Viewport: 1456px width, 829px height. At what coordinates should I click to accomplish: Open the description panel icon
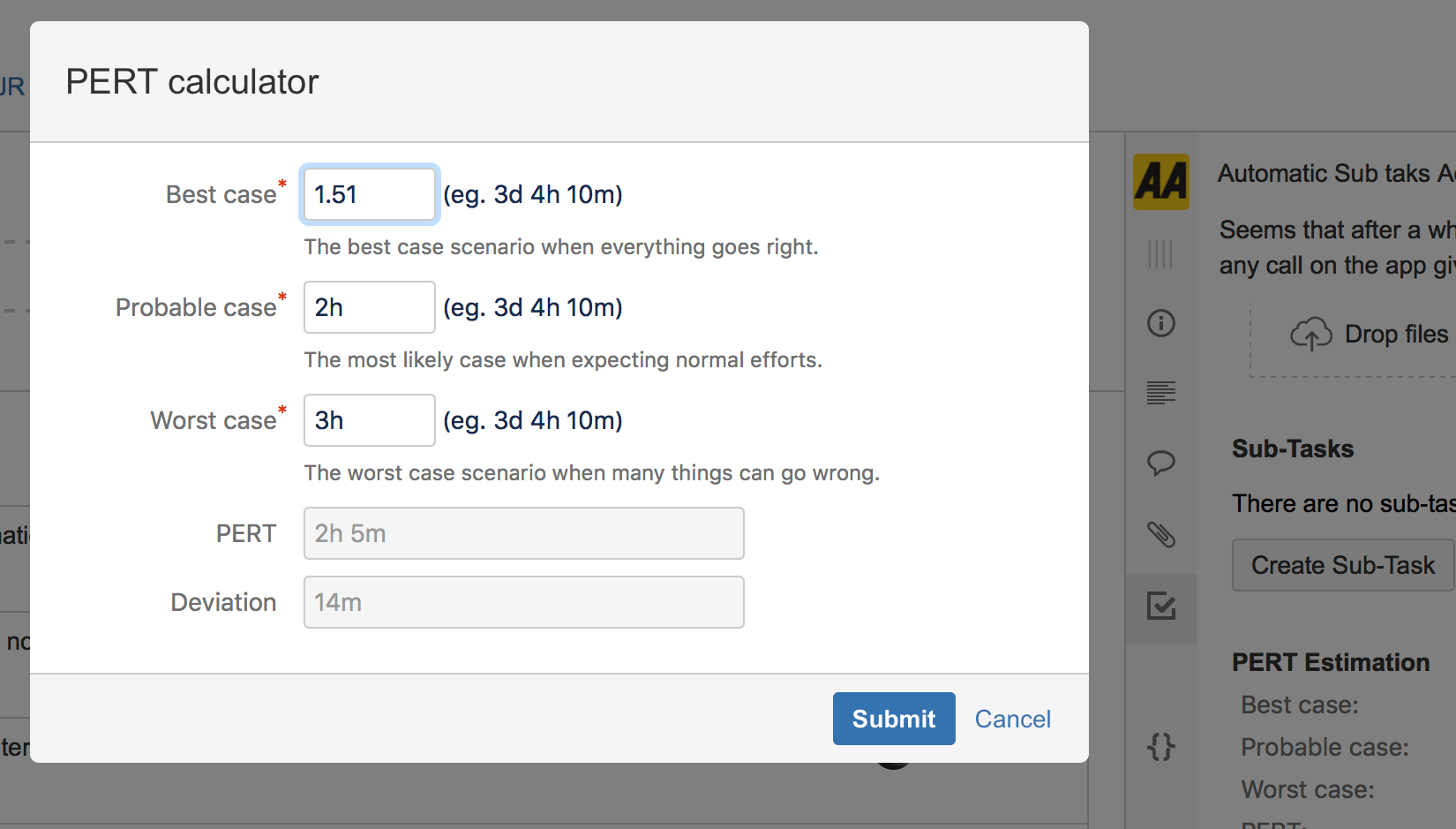pos(1160,393)
